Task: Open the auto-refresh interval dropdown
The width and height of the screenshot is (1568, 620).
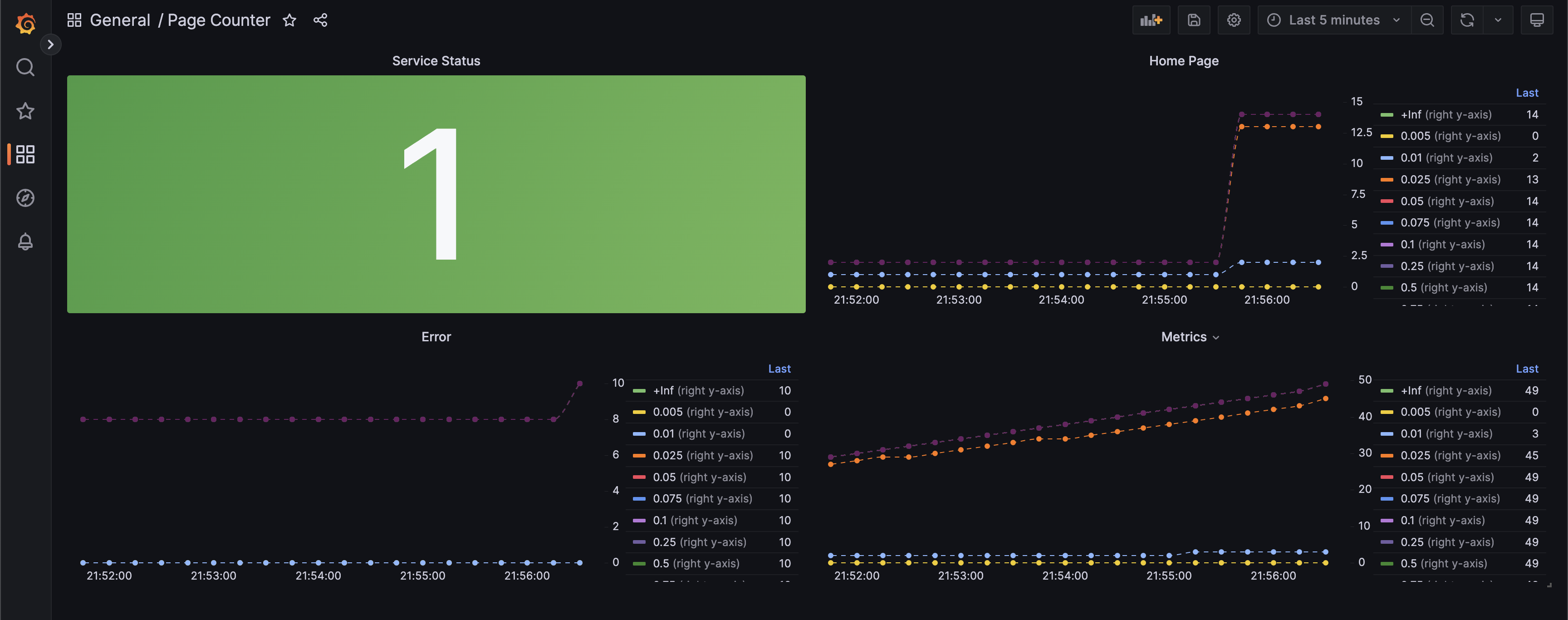Action: click(x=1498, y=20)
